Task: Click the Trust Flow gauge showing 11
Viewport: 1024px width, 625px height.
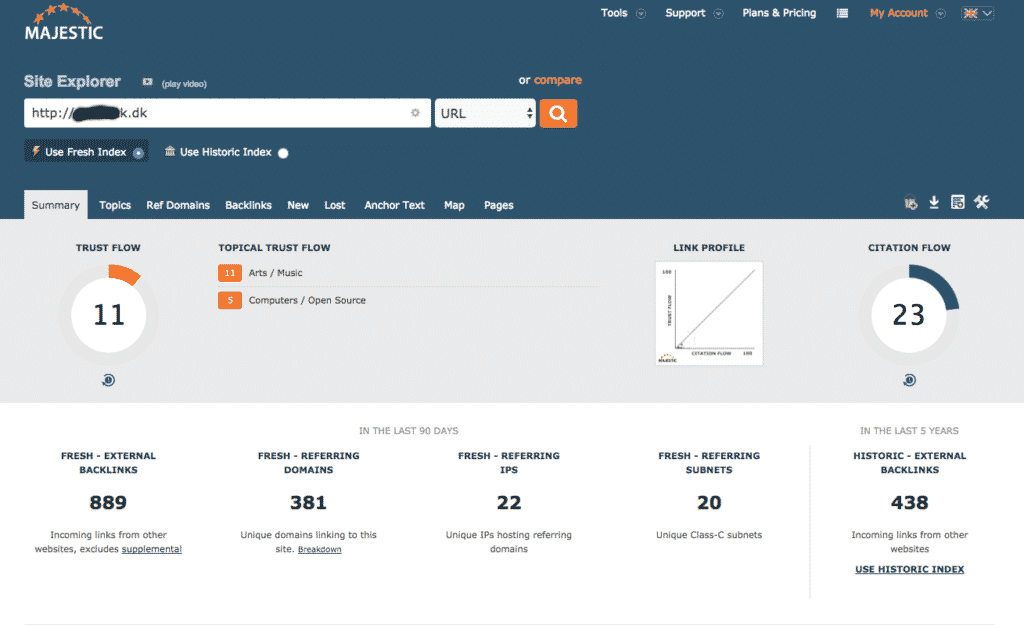Action: click(x=108, y=315)
